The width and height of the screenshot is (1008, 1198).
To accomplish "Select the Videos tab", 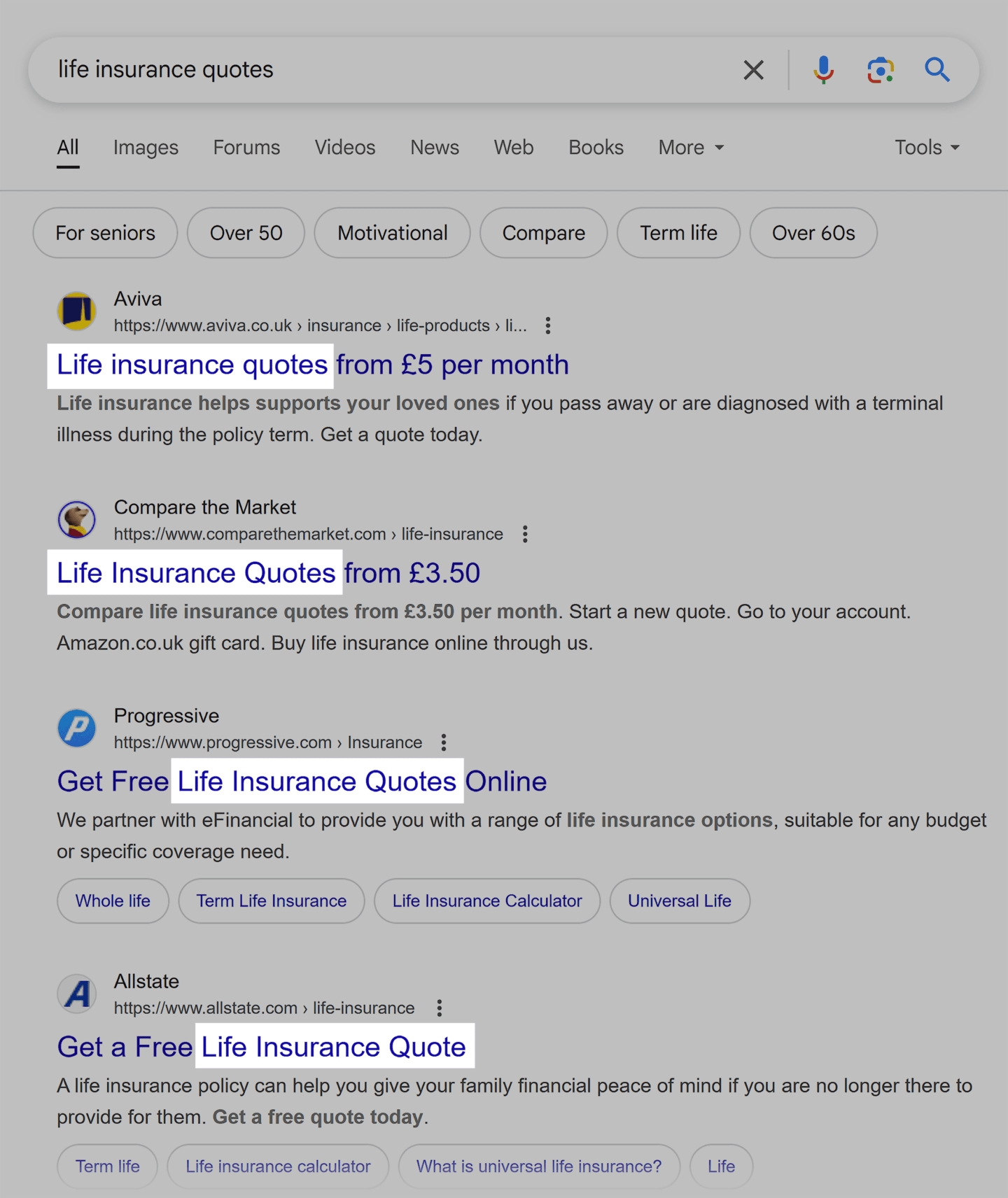I will (344, 148).
